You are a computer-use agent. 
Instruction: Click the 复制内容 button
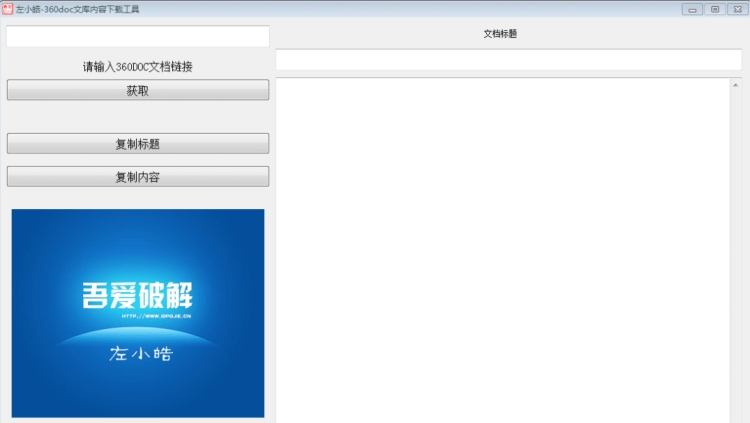click(138, 177)
